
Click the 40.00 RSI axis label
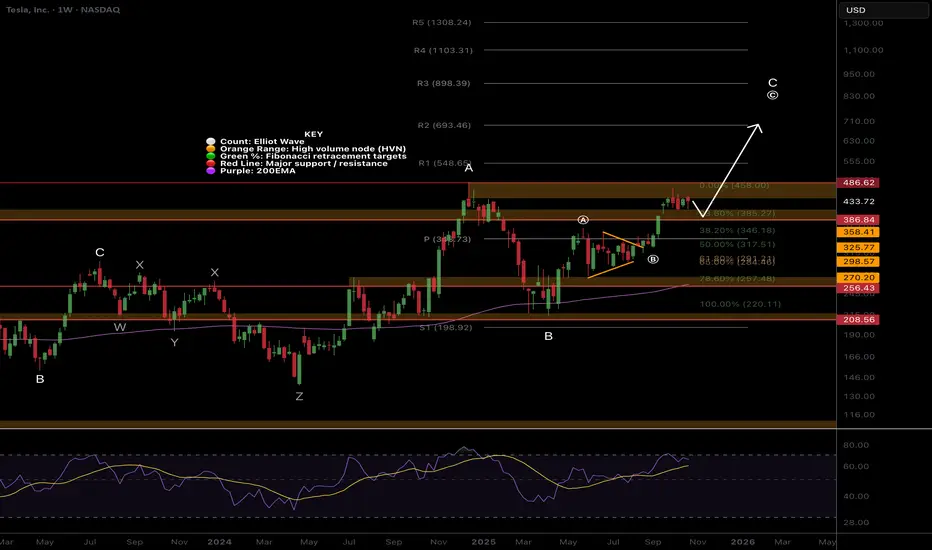coord(856,496)
